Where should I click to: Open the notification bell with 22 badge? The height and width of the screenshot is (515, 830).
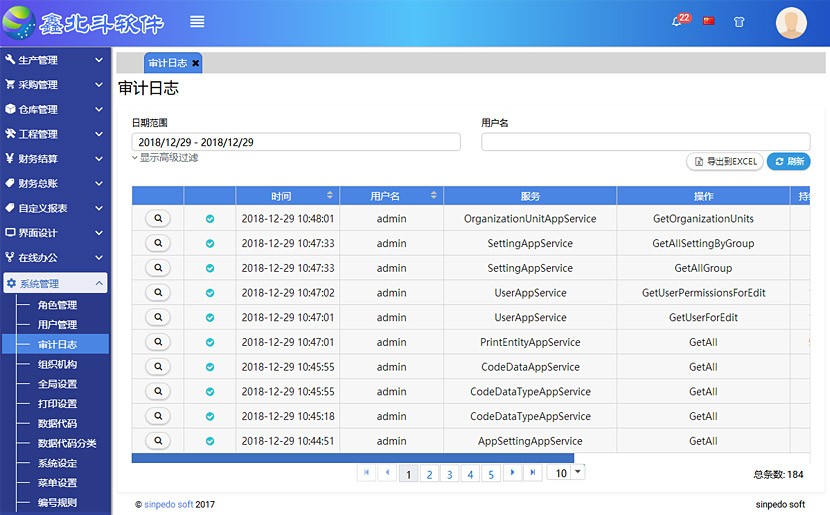click(678, 21)
